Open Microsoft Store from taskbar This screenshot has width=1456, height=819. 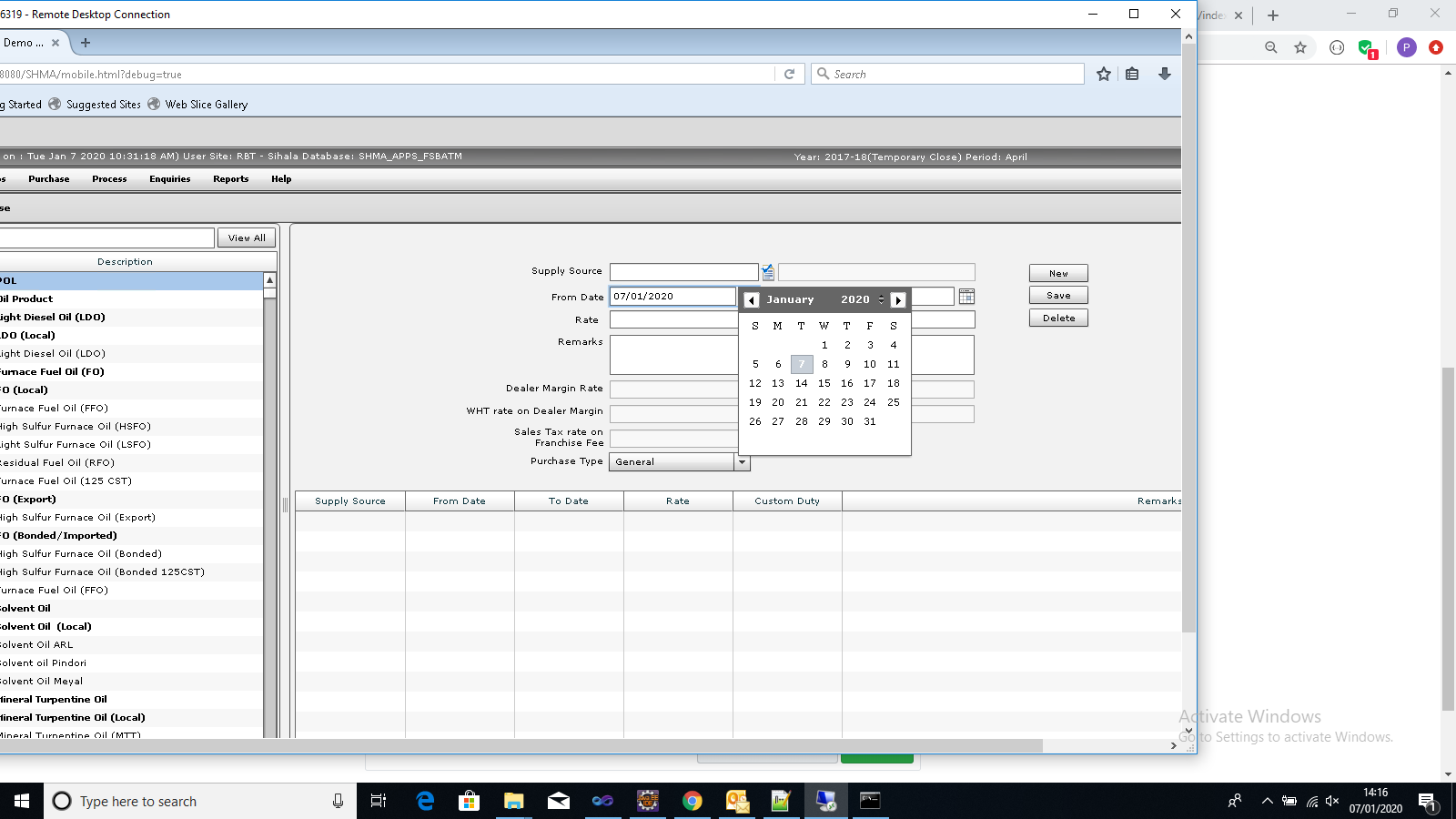click(469, 801)
